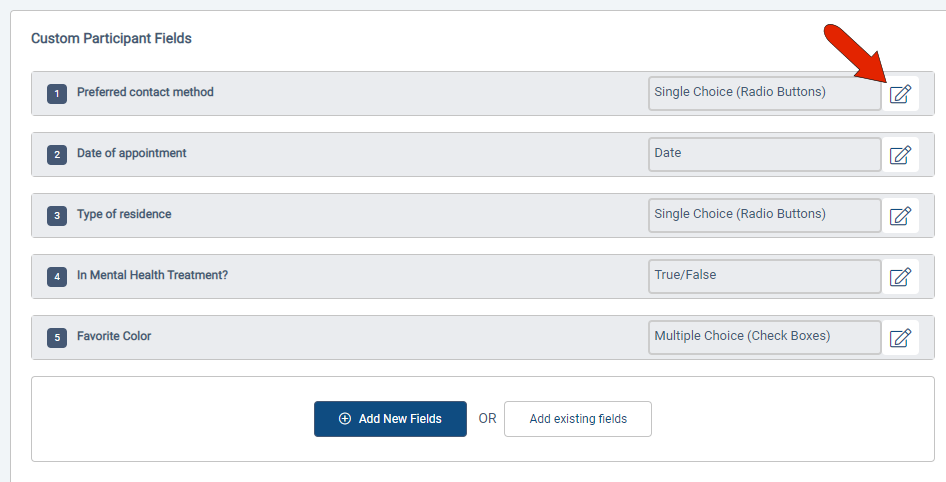Click the Date field type box

click(x=764, y=154)
